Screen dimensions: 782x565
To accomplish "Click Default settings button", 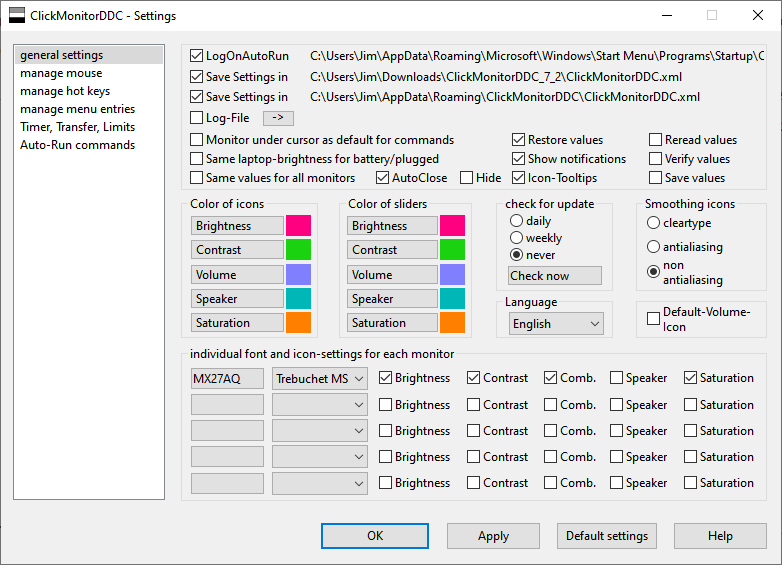I will (607, 536).
